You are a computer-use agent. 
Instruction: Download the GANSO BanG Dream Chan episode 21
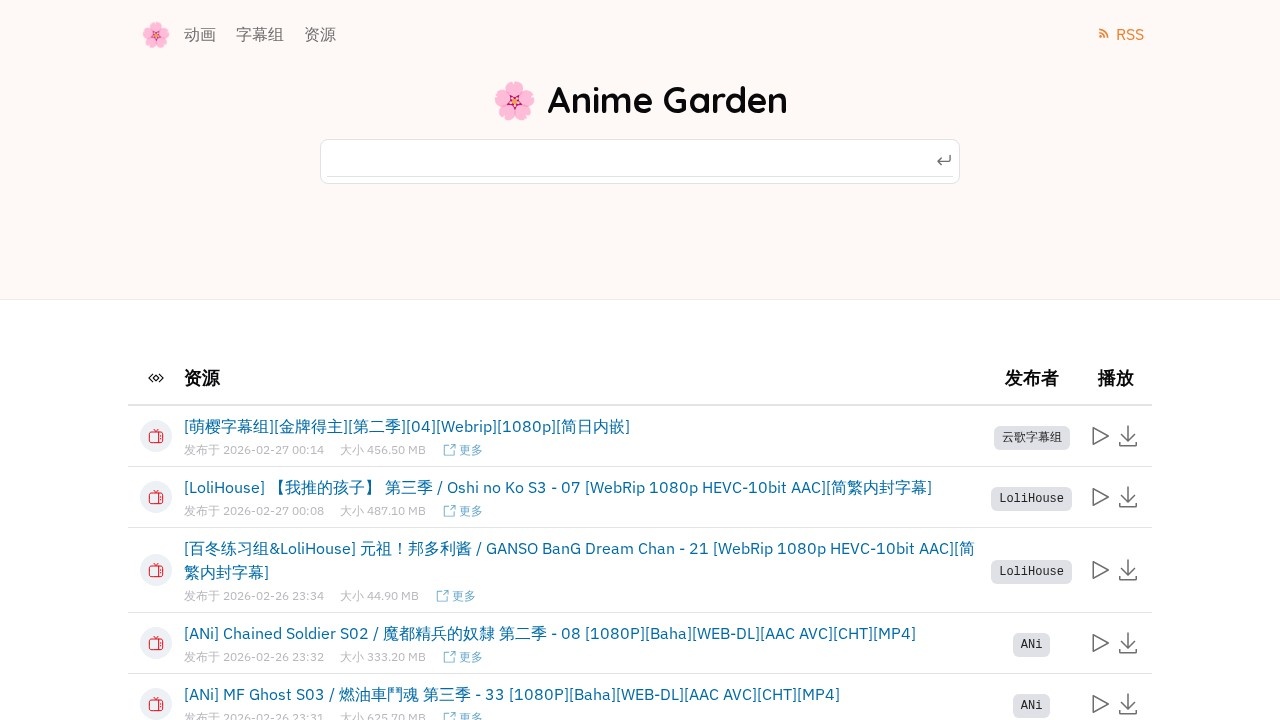coord(1128,570)
